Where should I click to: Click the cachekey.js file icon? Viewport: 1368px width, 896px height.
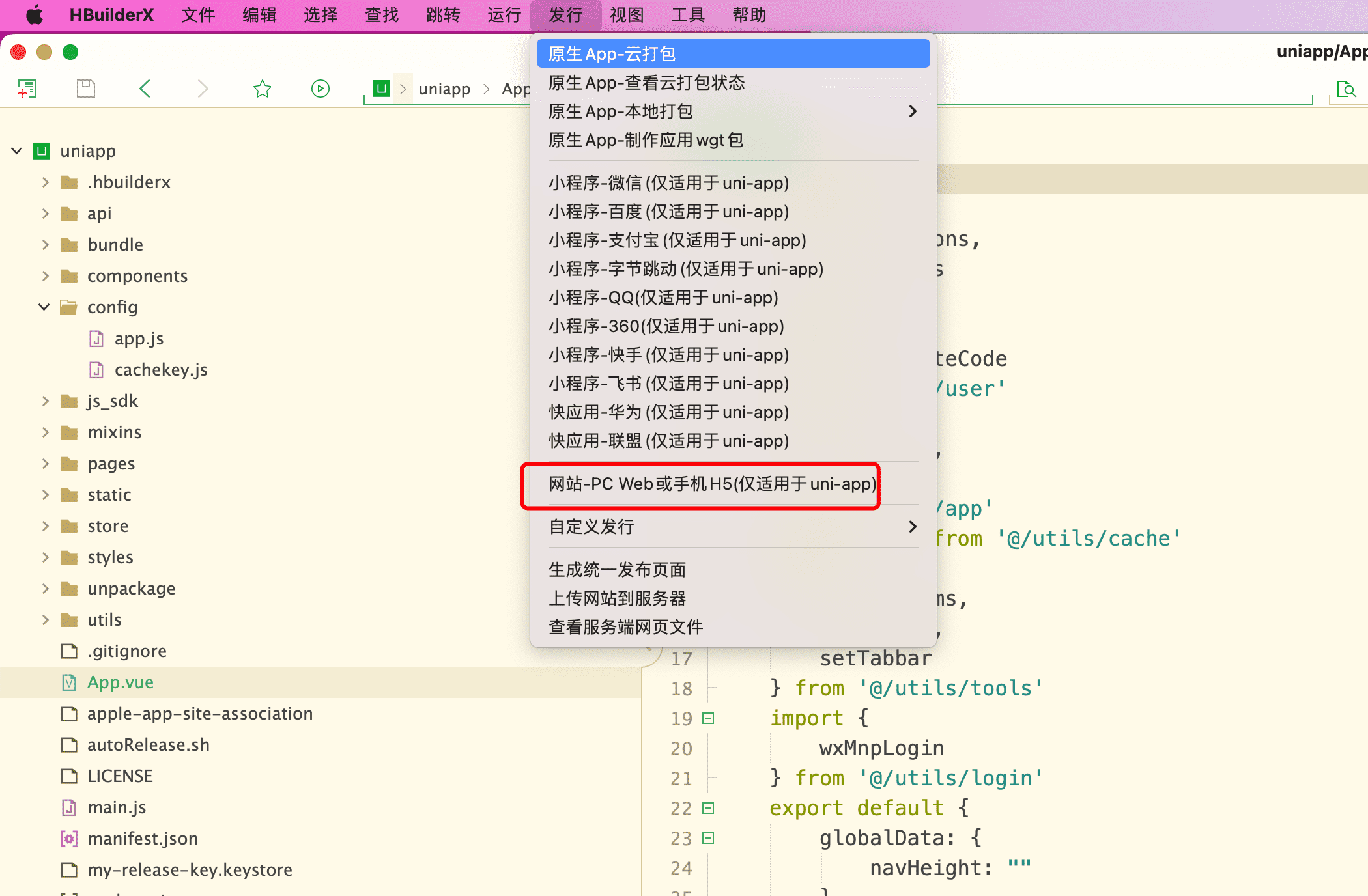[x=96, y=370]
